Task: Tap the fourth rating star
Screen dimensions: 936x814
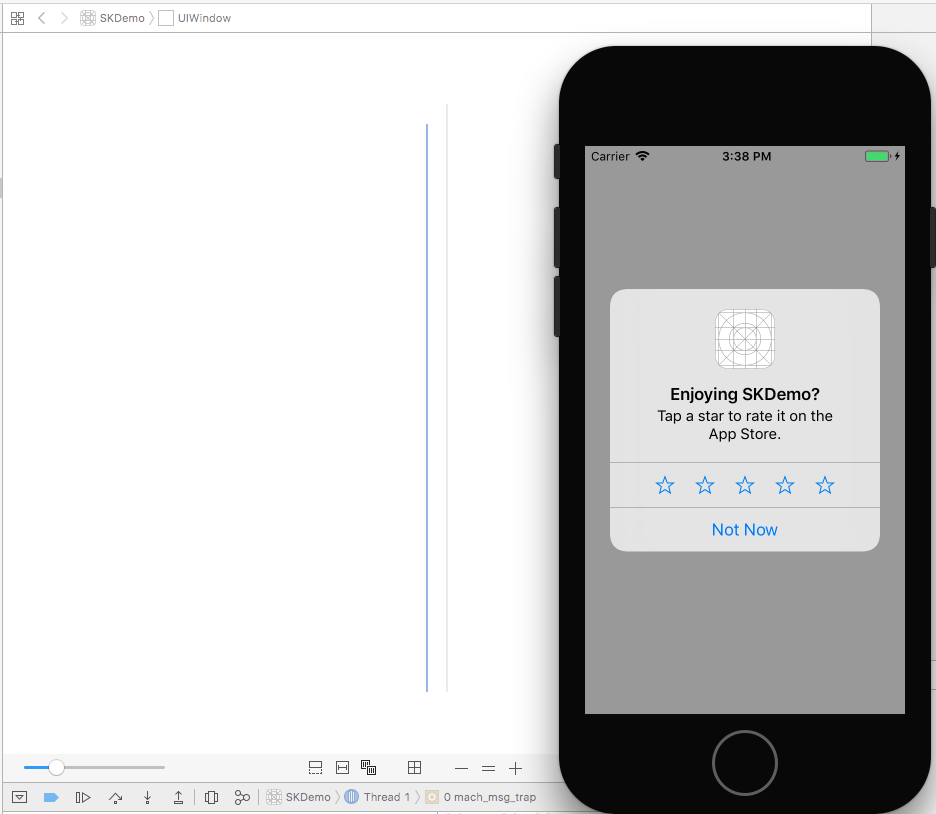Action: 785,485
